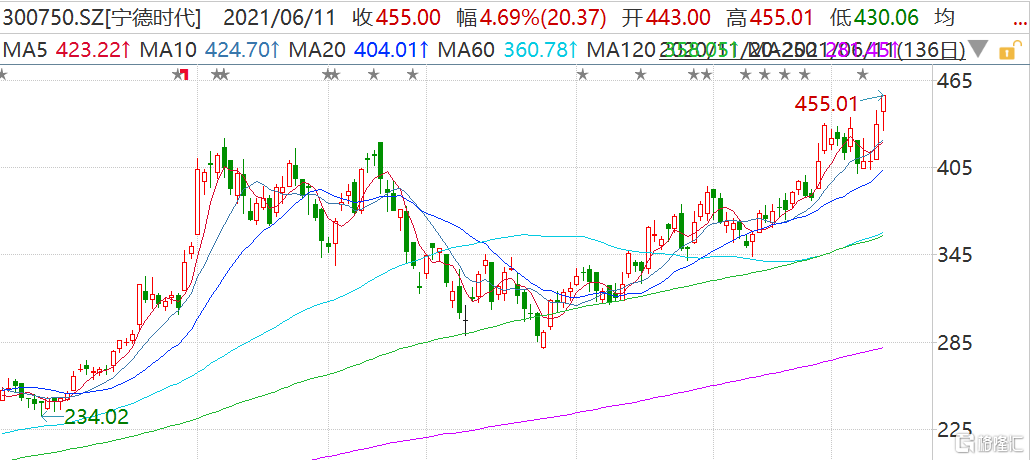Select the MA20 404.01 indicator label
The image size is (1030, 460).
tap(361, 49)
